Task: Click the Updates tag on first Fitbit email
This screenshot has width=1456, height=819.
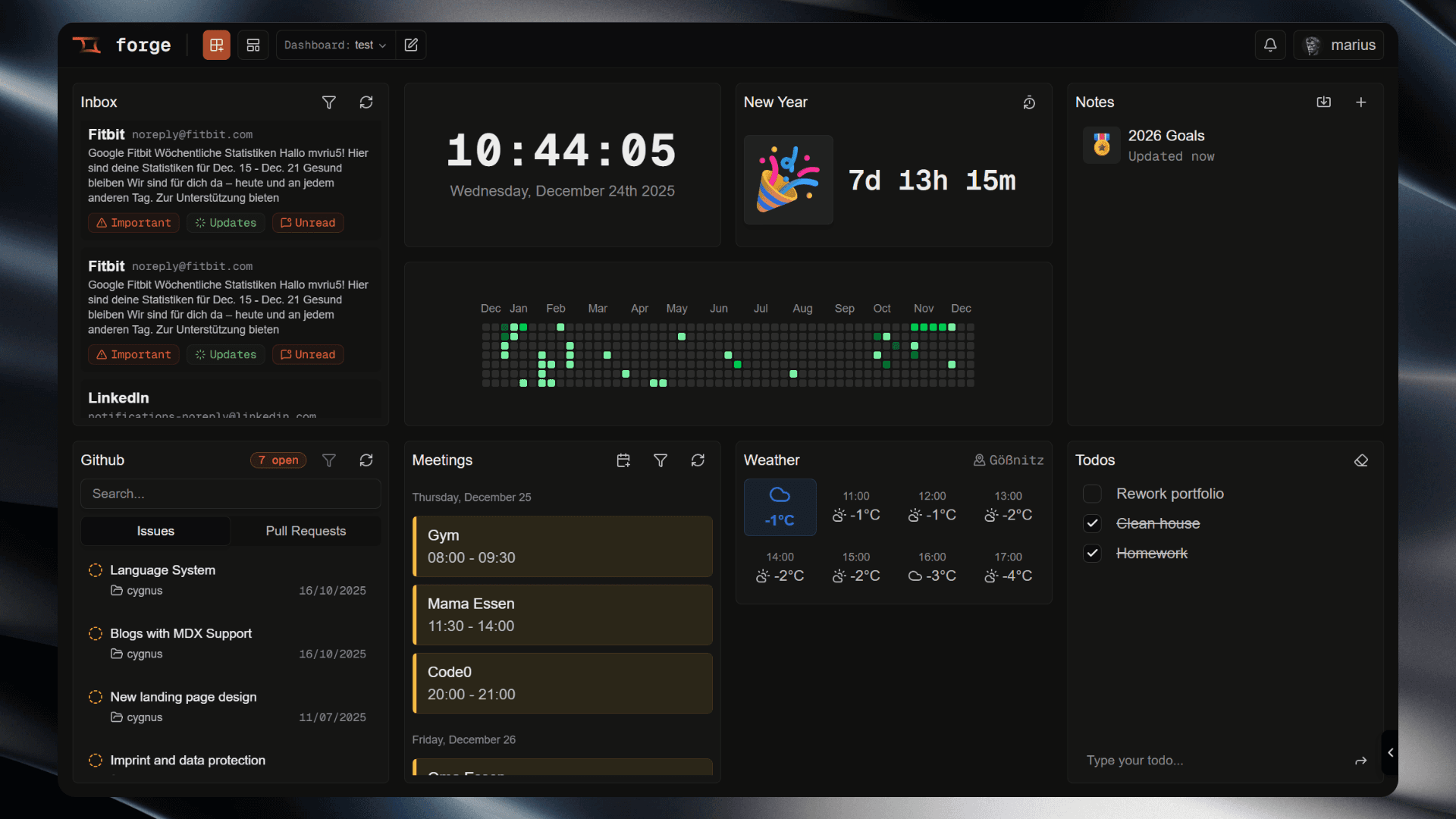Action: pos(226,223)
